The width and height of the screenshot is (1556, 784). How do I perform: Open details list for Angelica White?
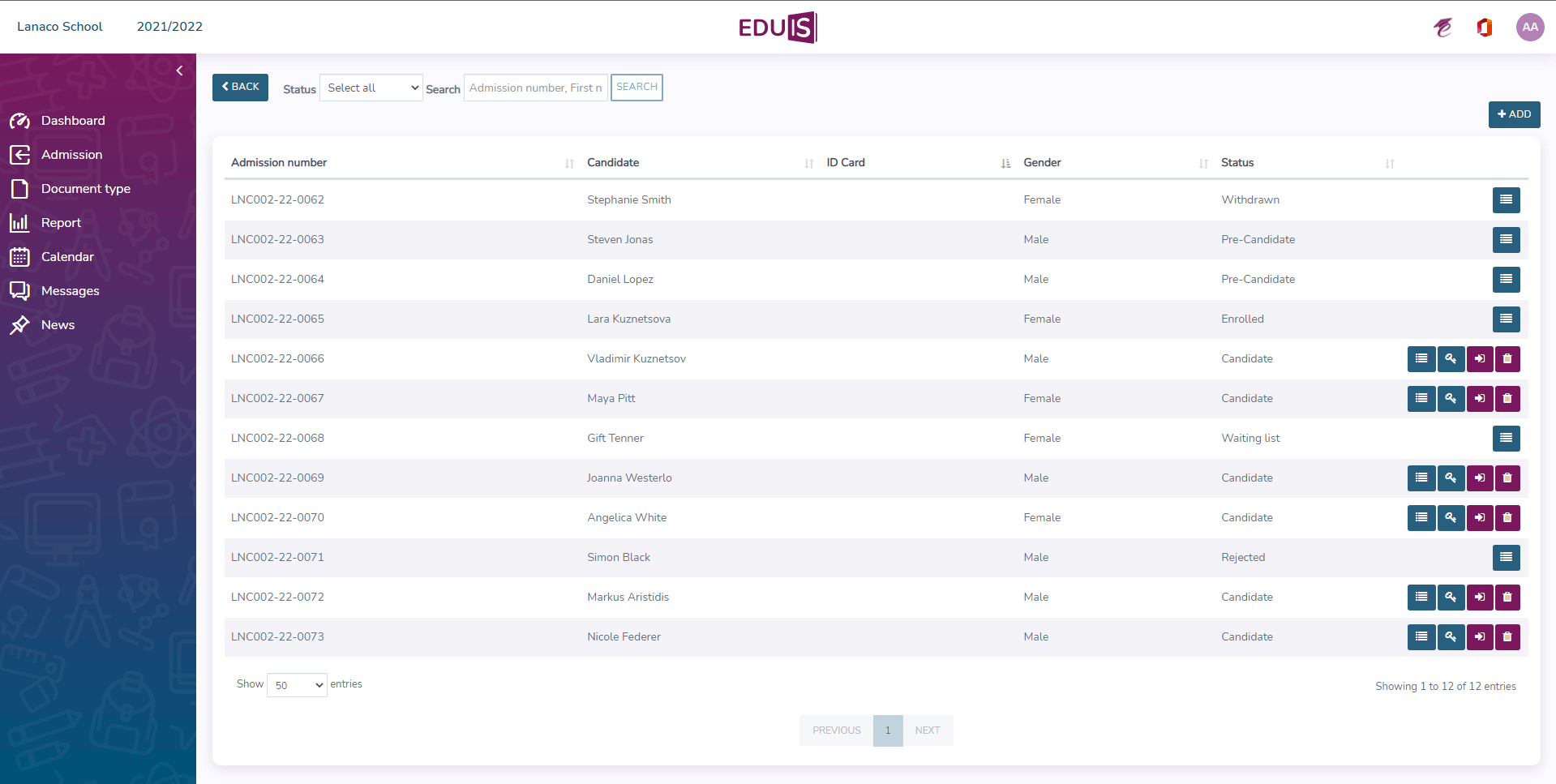click(1421, 517)
